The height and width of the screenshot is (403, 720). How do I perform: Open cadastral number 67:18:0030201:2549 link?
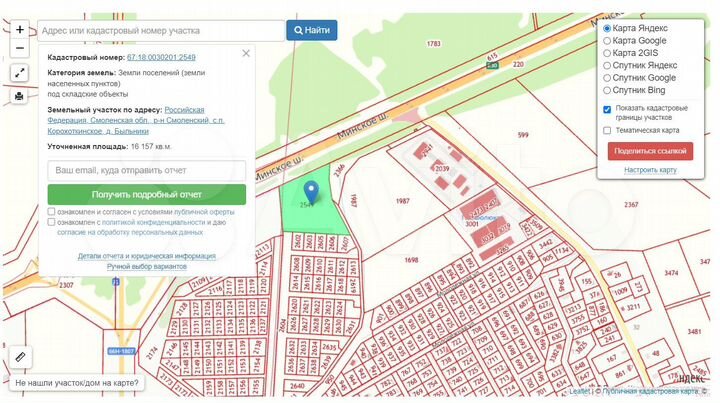tap(161, 58)
